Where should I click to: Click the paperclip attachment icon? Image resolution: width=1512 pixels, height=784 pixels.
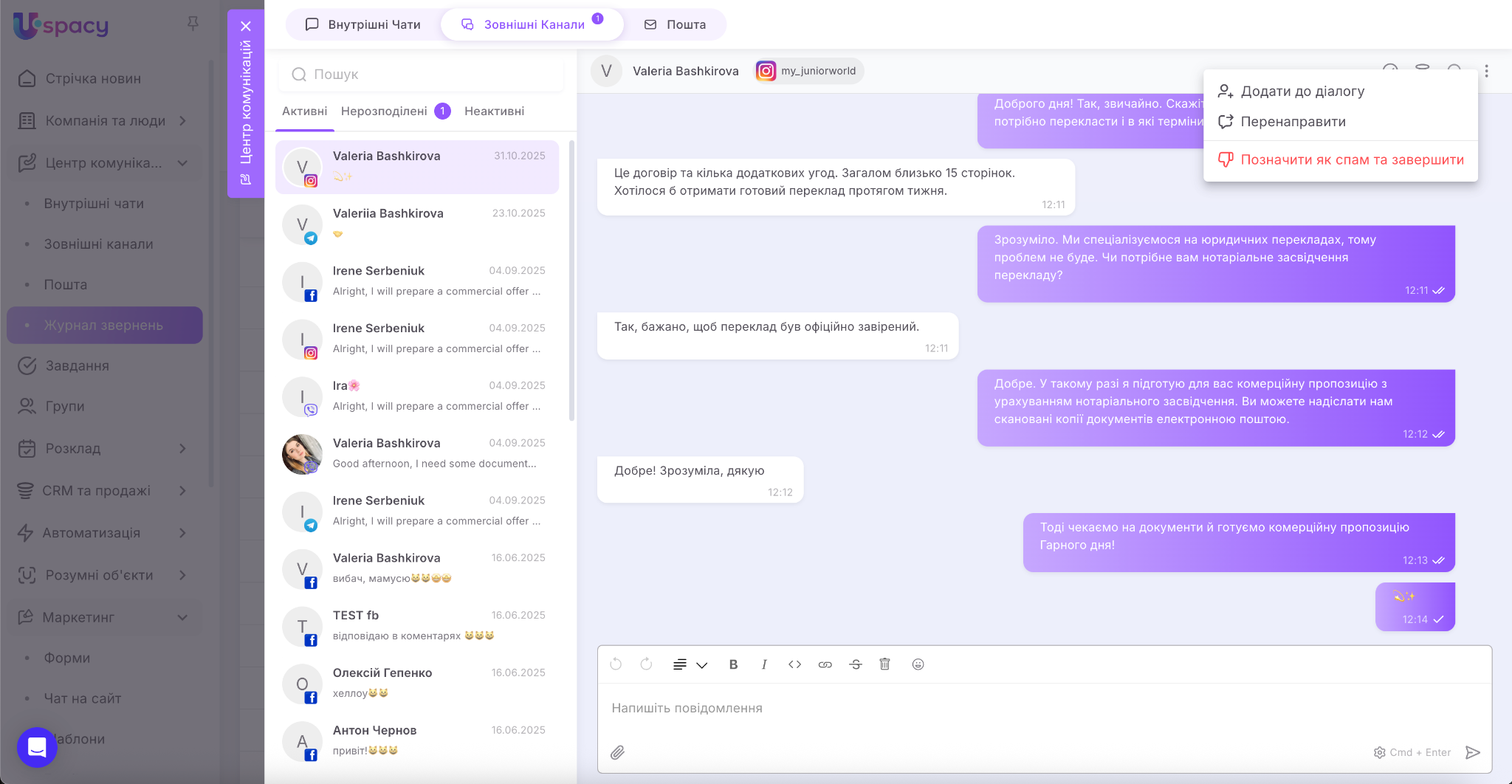[x=617, y=752]
